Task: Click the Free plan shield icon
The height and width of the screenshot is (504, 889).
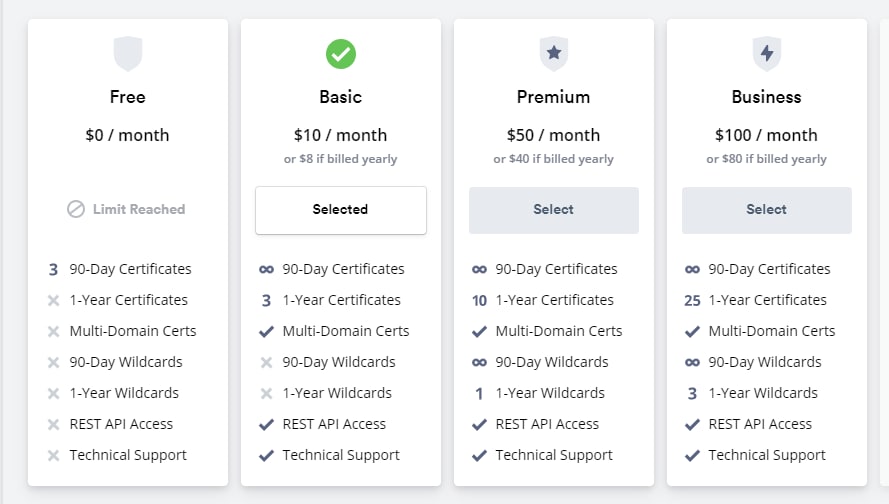Action: click(x=128, y=54)
